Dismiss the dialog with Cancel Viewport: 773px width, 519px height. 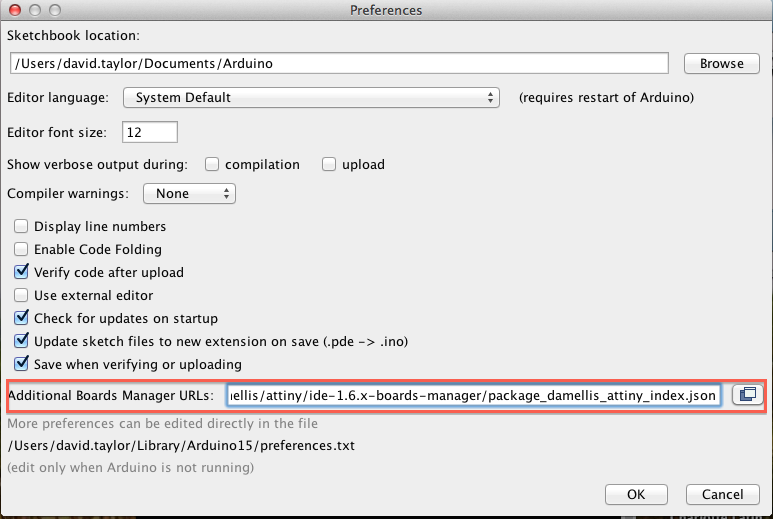722,494
